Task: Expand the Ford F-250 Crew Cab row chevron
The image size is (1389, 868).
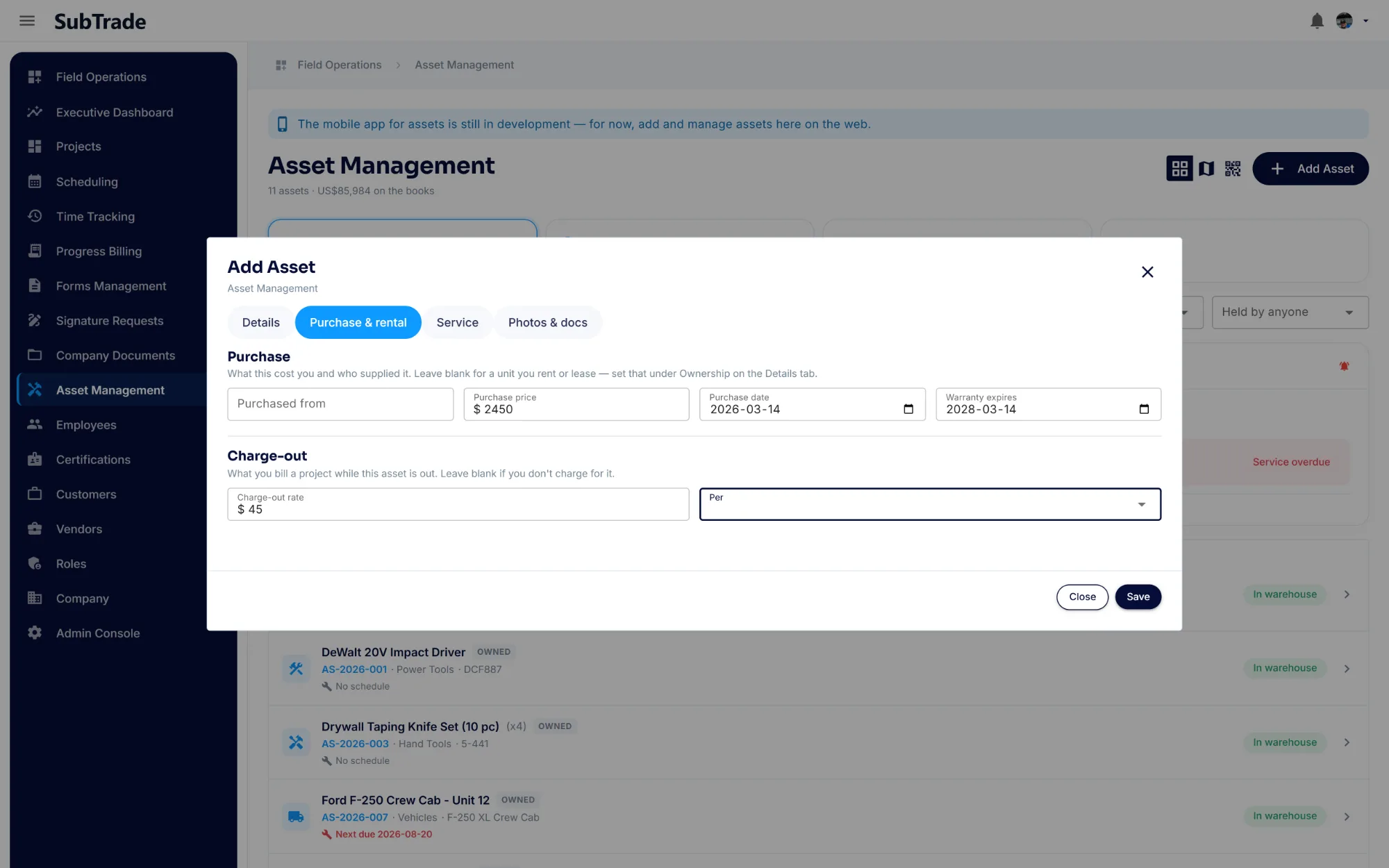Action: (1347, 817)
